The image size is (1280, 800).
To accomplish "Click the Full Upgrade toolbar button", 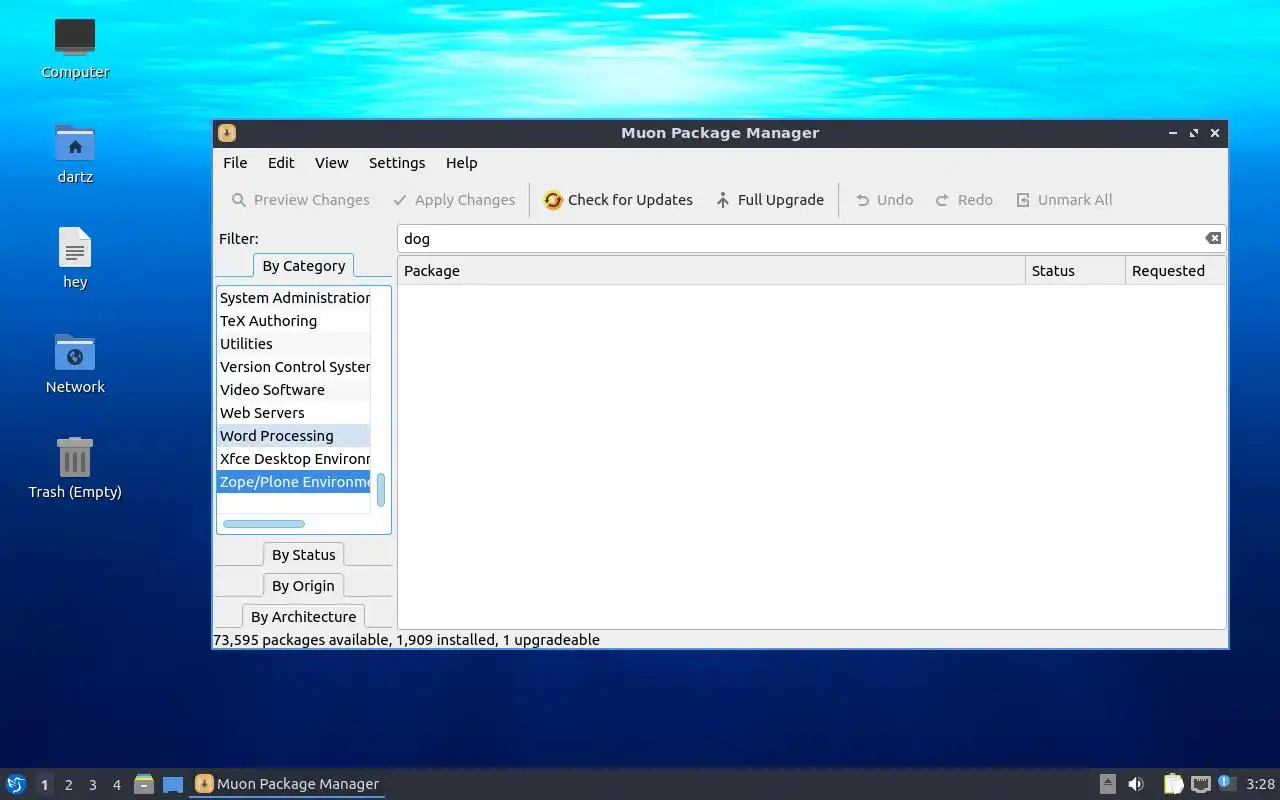I will coord(770,200).
